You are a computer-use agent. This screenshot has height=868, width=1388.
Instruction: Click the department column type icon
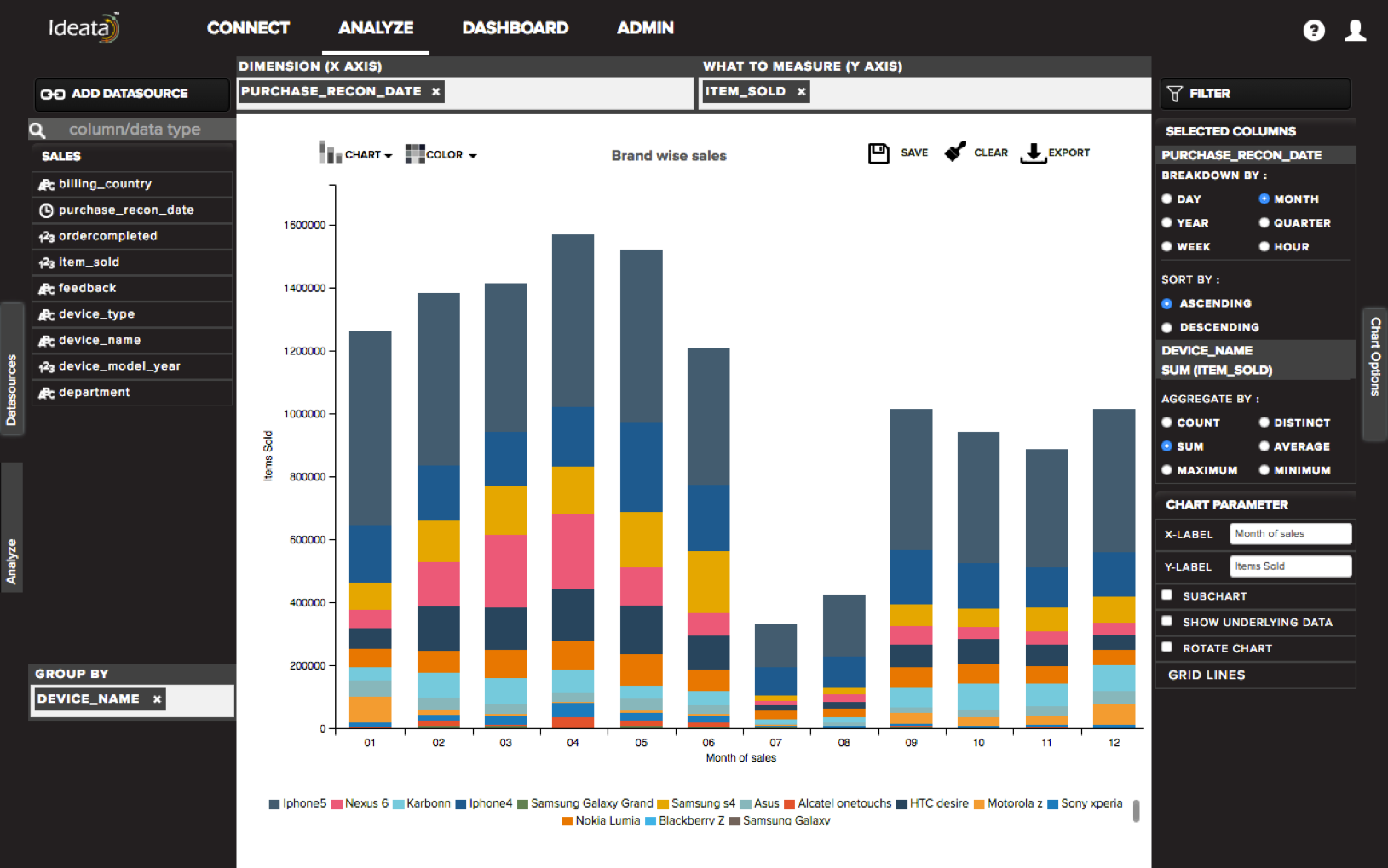point(46,393)
